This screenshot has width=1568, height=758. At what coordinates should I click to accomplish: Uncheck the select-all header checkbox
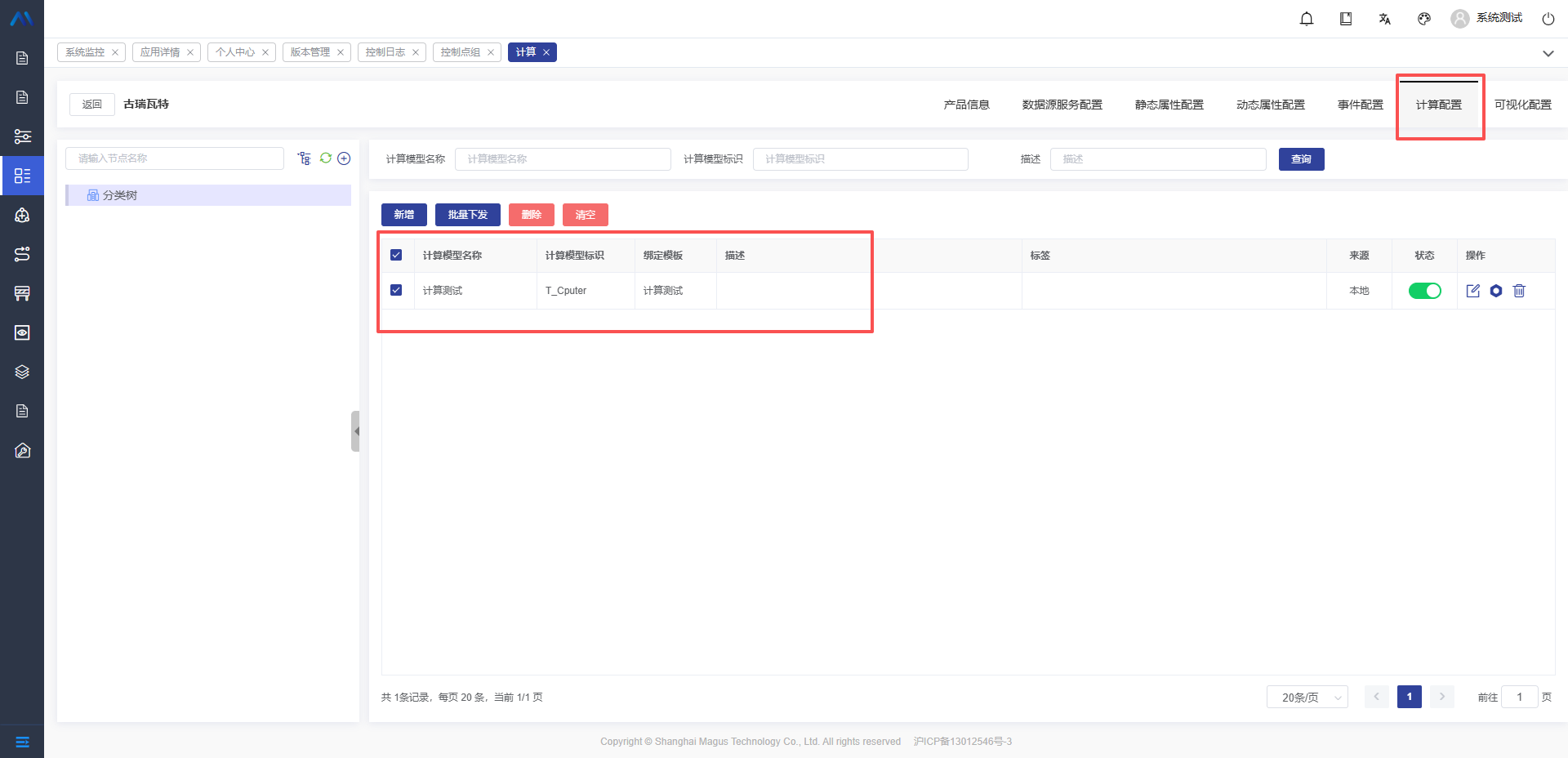click(396, 255)
